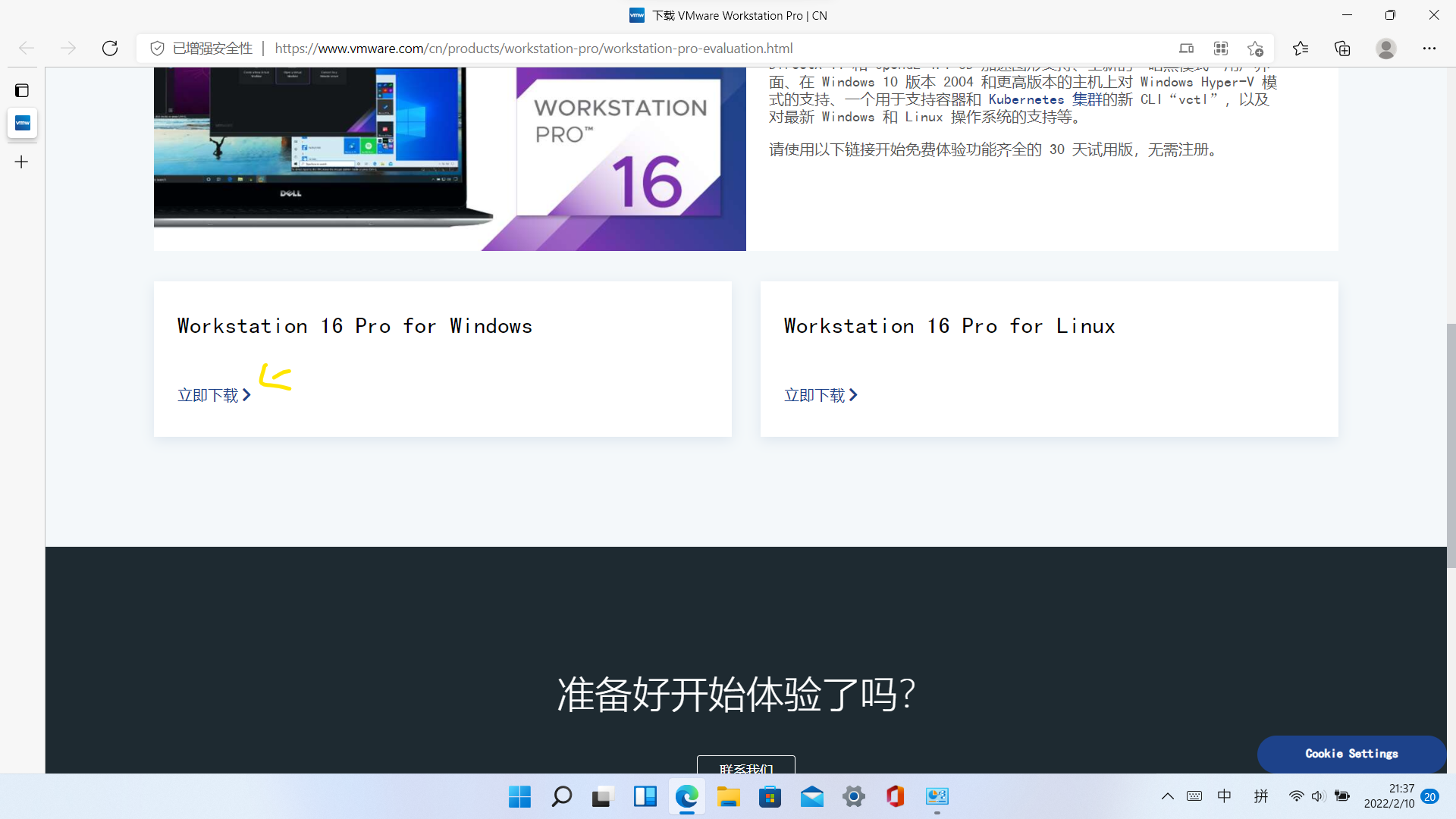Open Edge Settings and more menu
1456x819 pixels.
pos(1429,49)
